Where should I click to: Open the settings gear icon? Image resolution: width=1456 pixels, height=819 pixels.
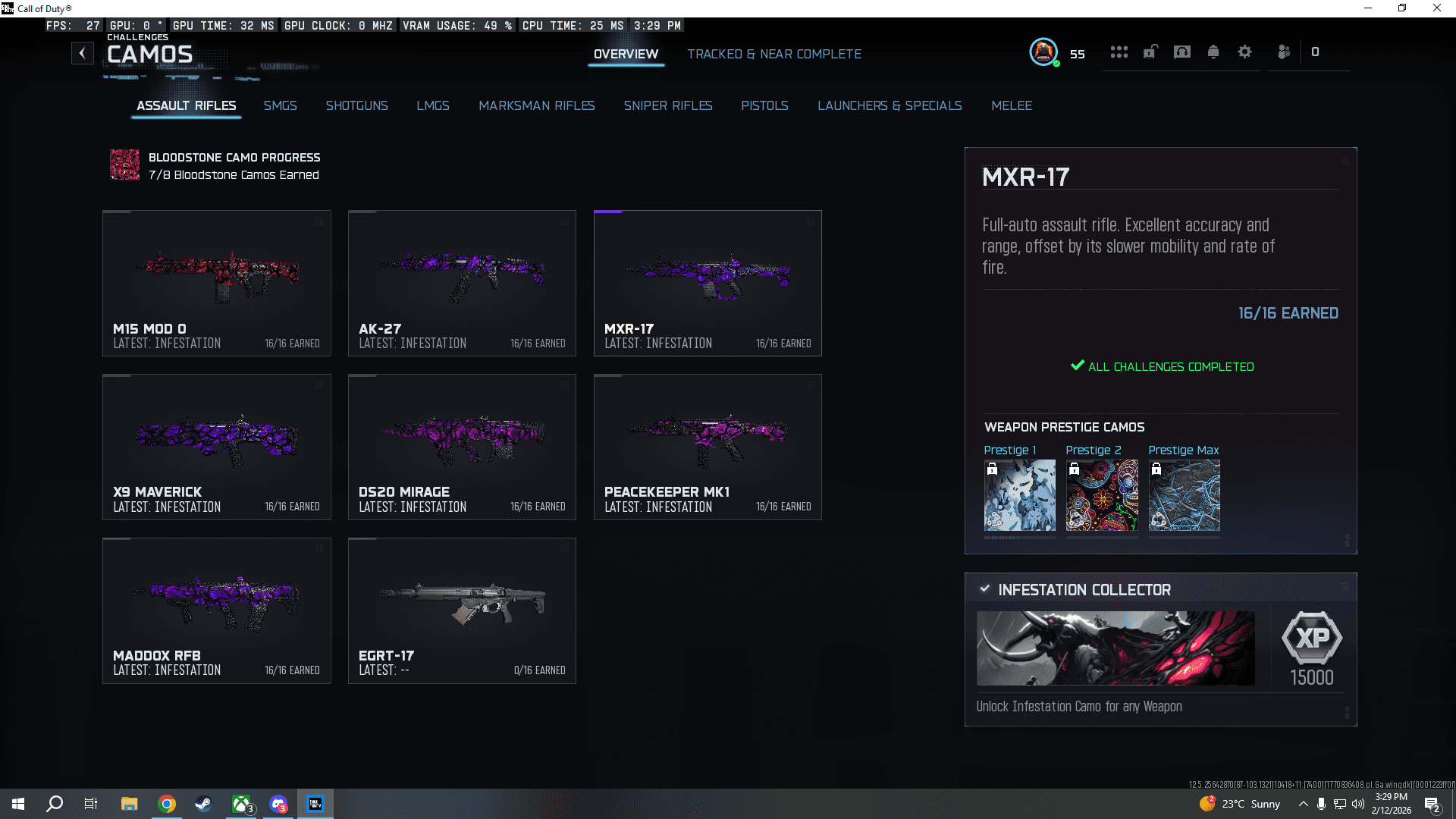click(x=1244, y=52)
